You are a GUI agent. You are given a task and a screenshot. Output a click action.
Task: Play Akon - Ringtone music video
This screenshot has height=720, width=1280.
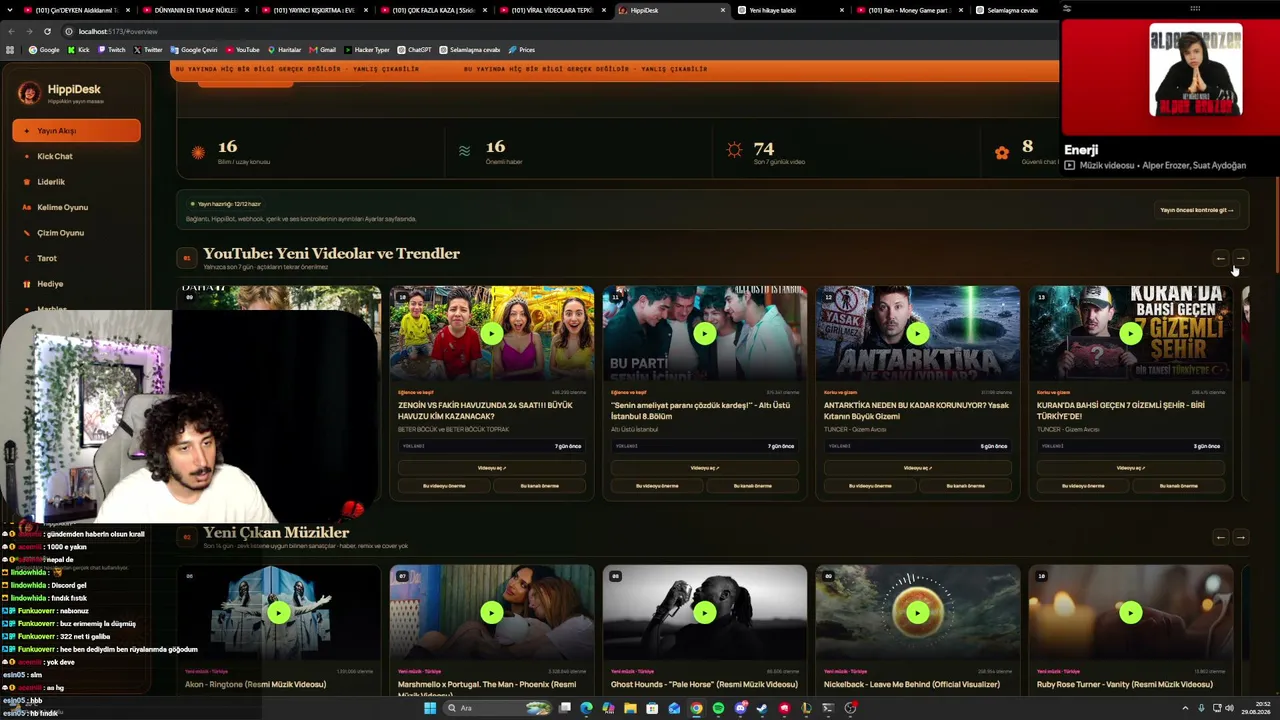coord(278,613)
